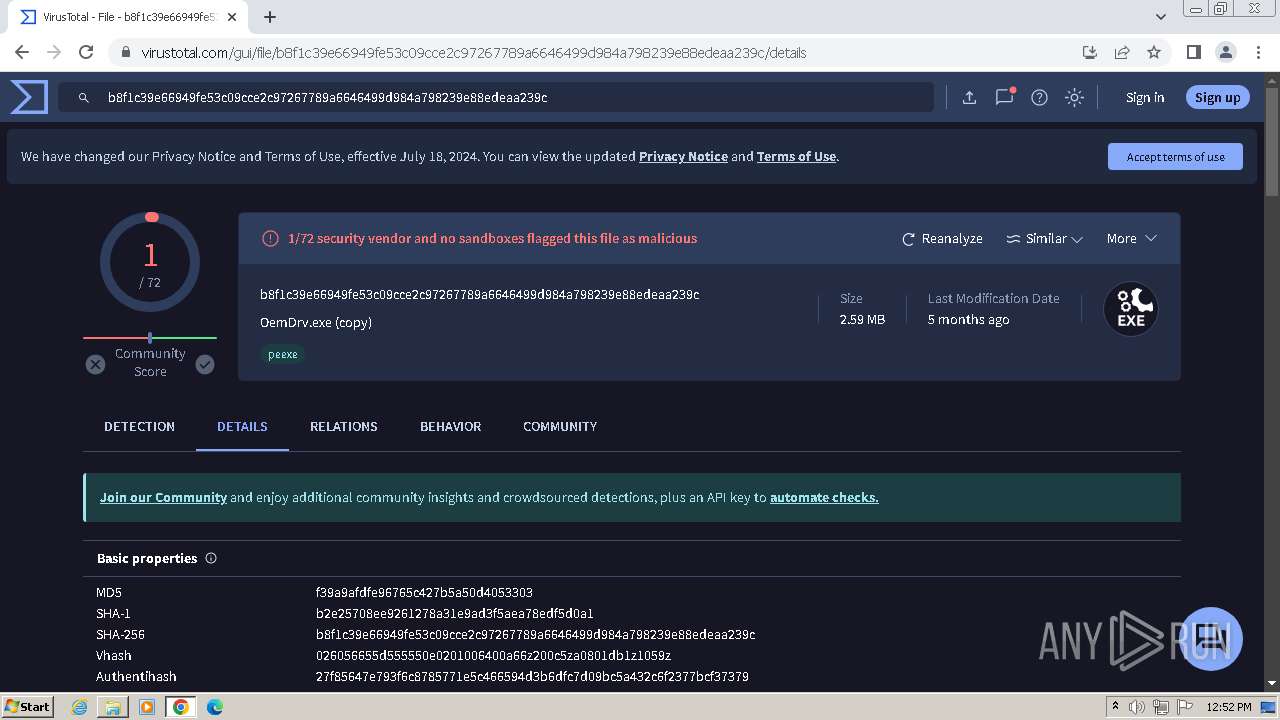Click the OemDrv.exe (copy) file name

[x=316, y=322]
